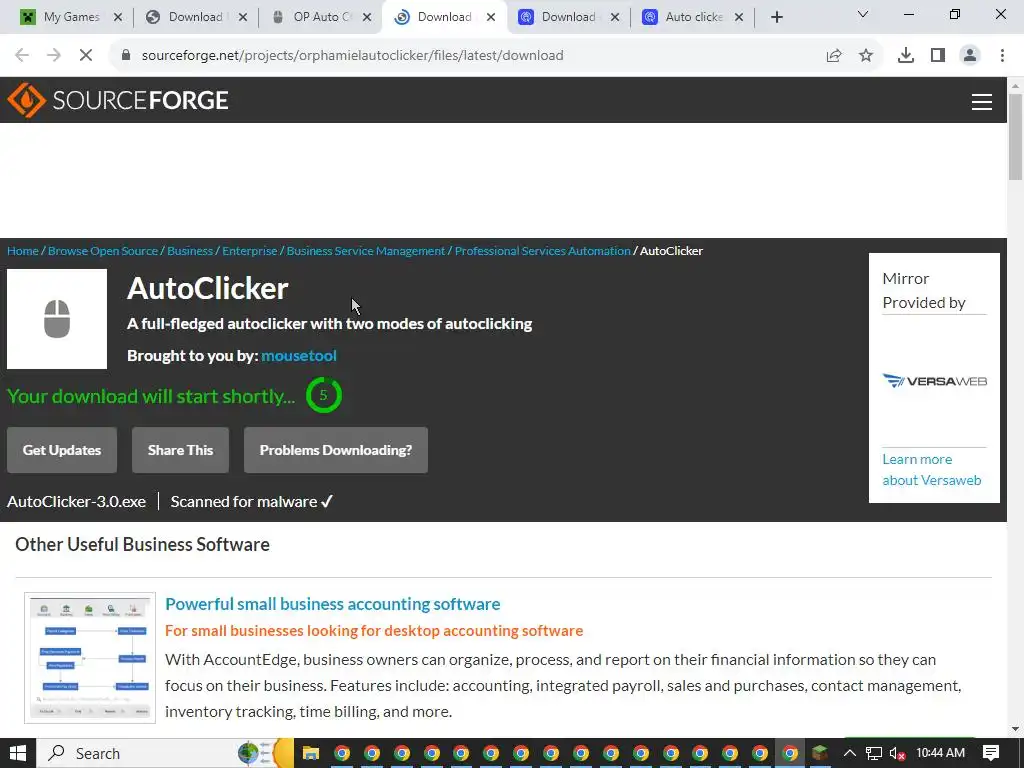The image size is (1024, 768).
Task: Go to Home breadcrumb
Action: click(23, 251)
